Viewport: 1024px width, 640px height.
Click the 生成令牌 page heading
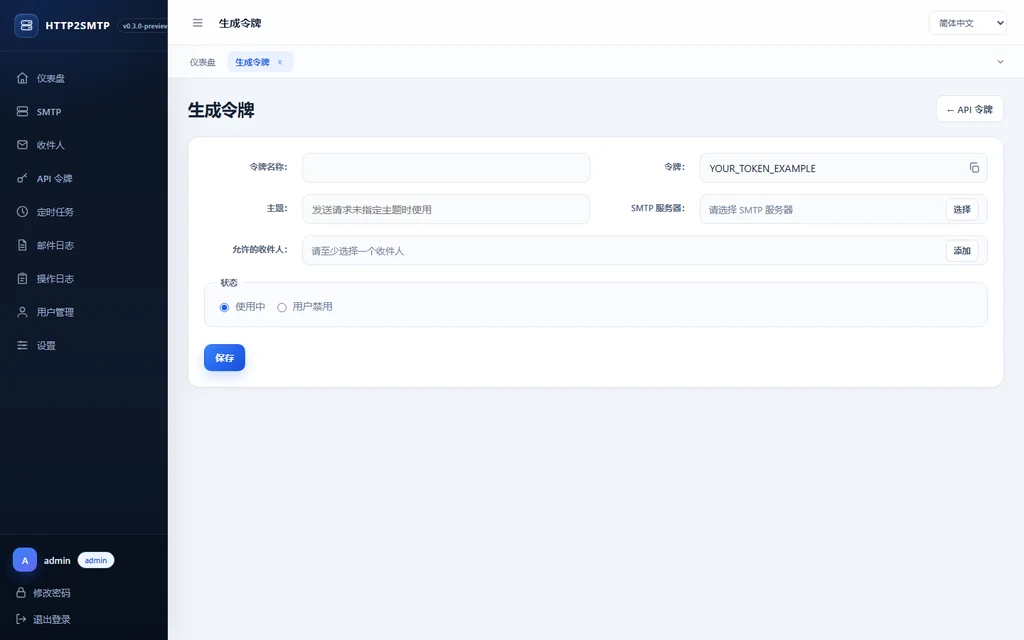[x=221, y=110]
